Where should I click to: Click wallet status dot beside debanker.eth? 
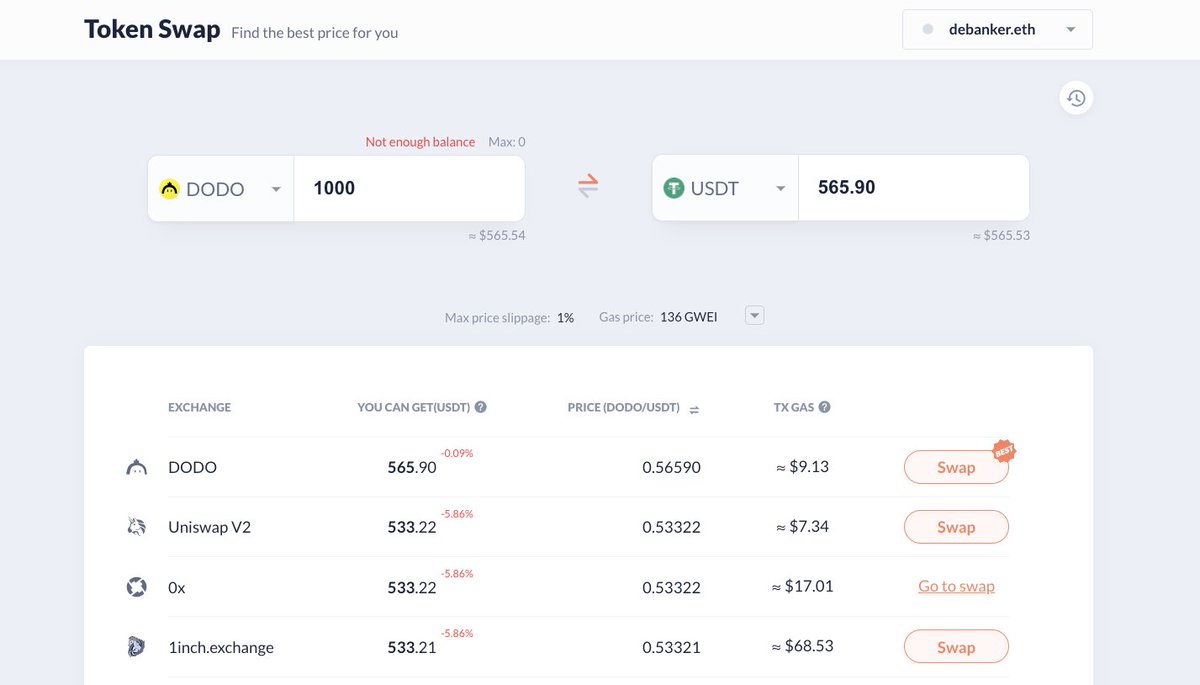[928, 30]
